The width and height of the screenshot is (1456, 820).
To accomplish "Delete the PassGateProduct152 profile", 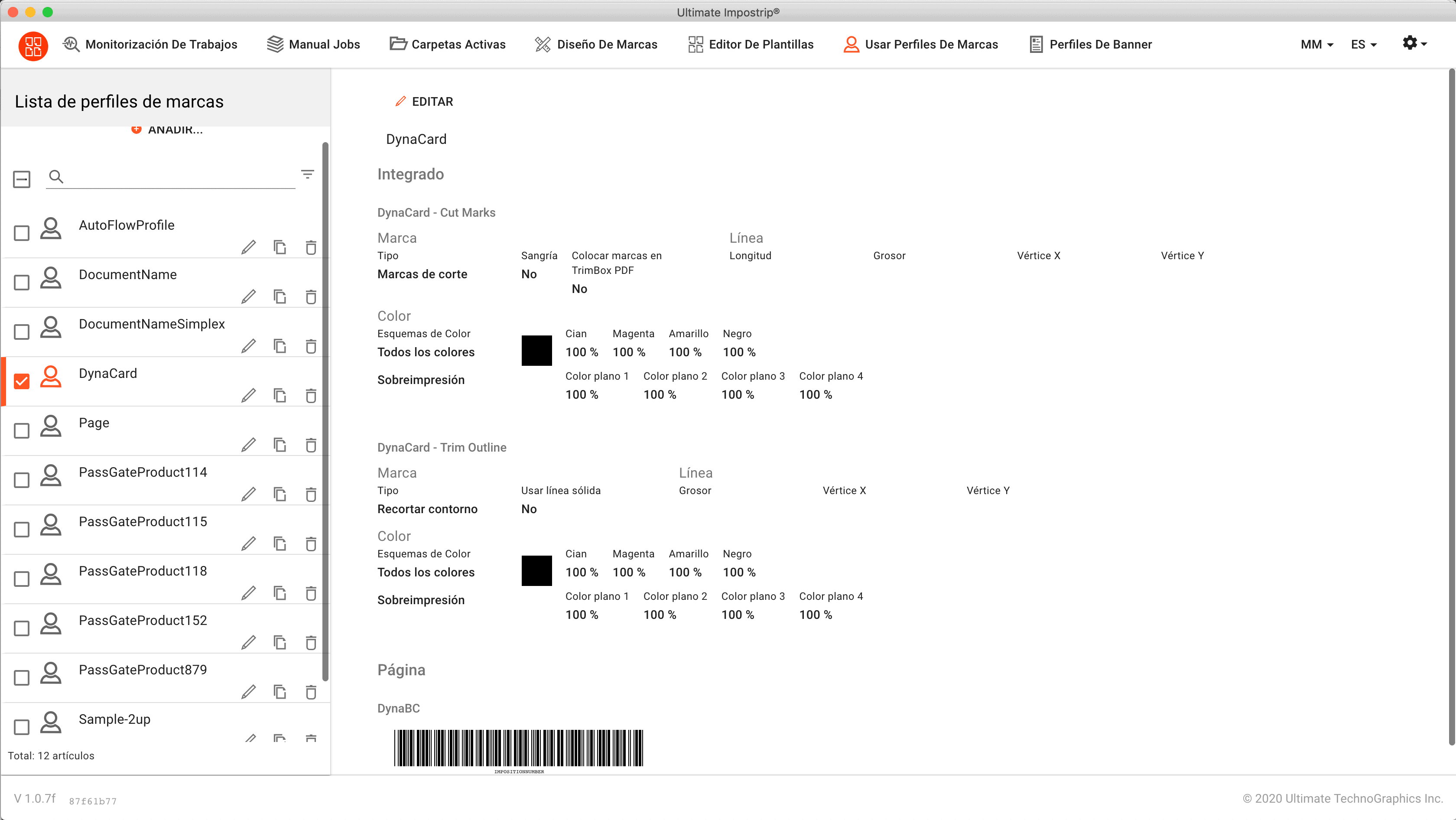I will [x=311, y=643].
